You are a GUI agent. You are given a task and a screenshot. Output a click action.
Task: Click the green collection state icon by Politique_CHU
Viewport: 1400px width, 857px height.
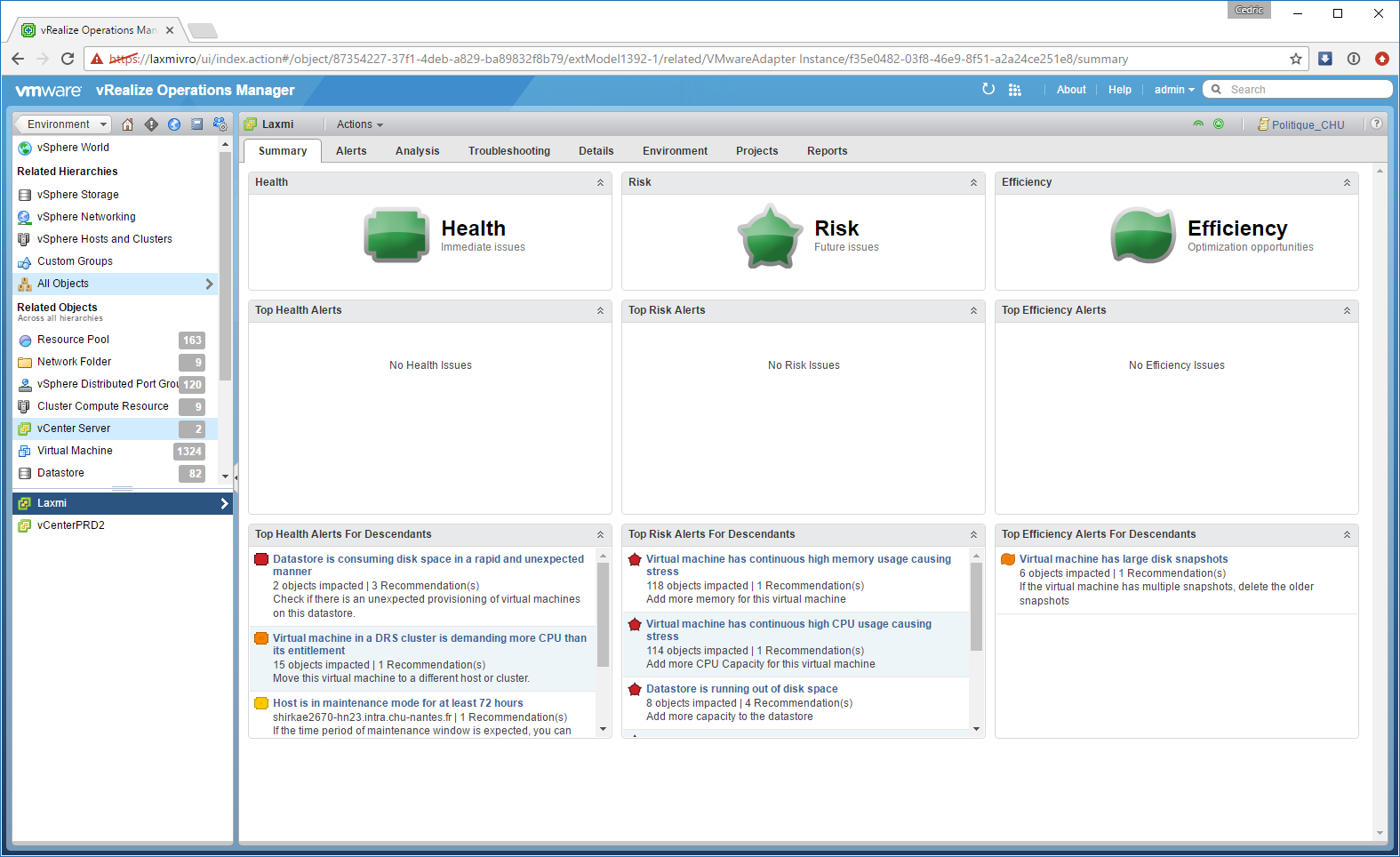1219,124
